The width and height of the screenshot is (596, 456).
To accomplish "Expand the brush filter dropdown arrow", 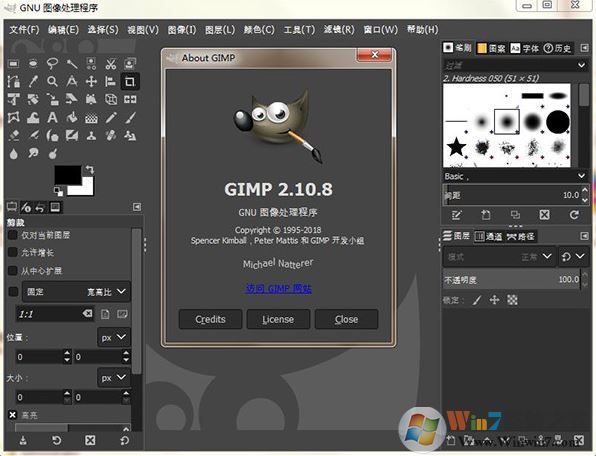I will [582, 65].
